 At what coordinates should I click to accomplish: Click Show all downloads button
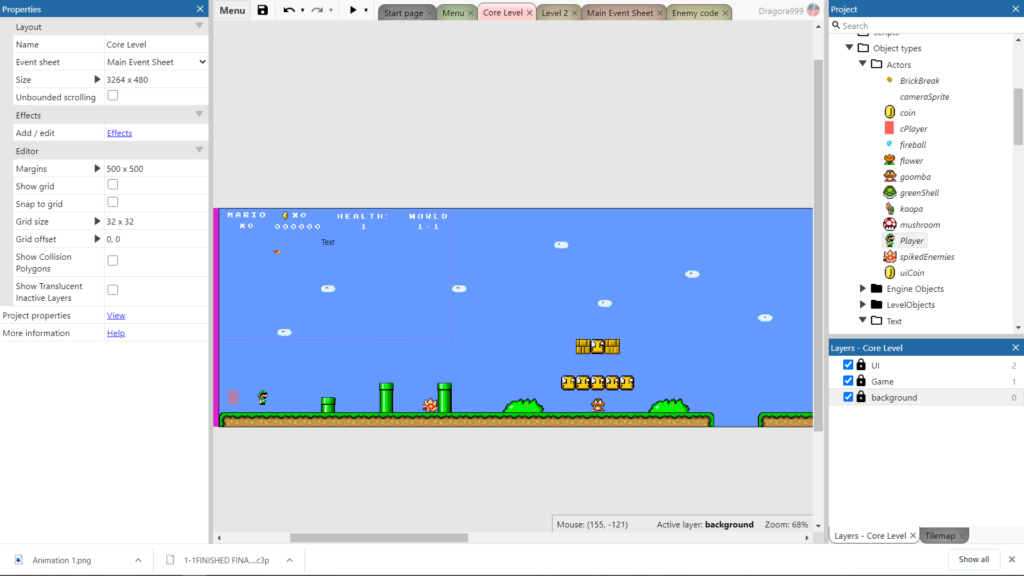click(x=974, y=559)
